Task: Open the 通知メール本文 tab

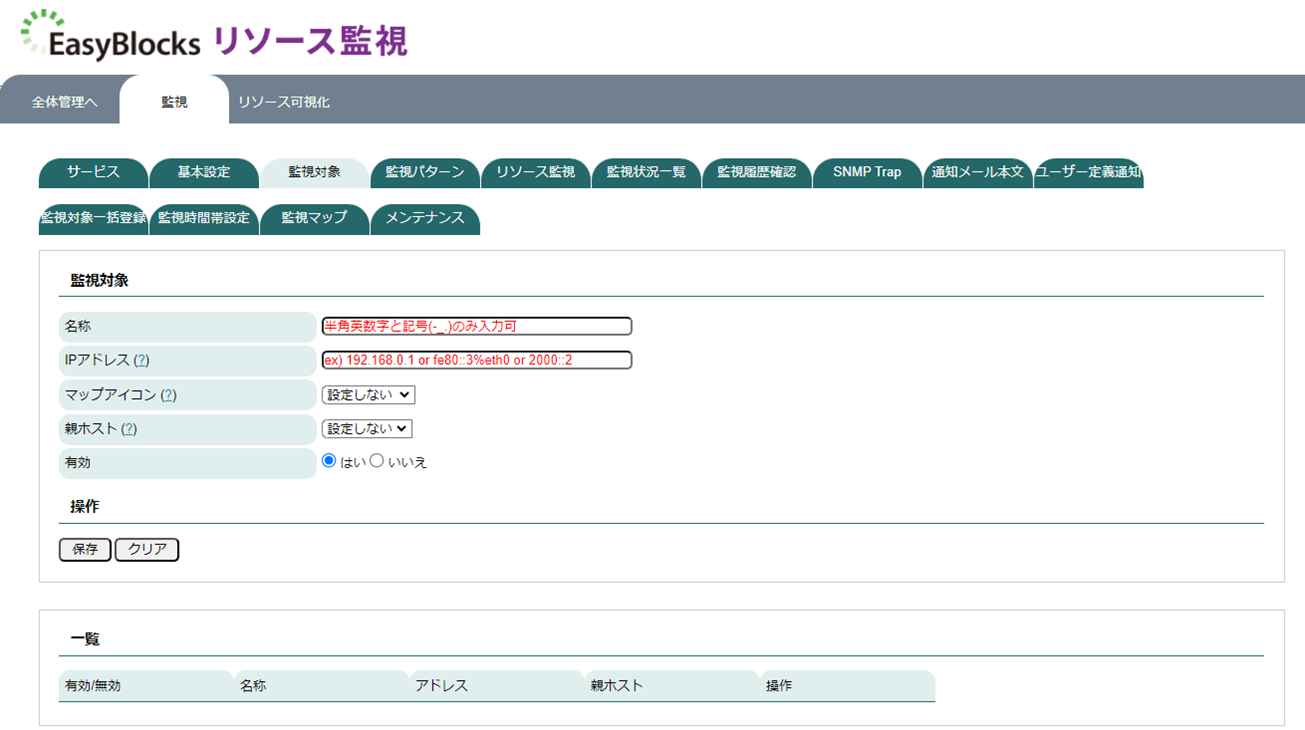Action: click(978, 172)
